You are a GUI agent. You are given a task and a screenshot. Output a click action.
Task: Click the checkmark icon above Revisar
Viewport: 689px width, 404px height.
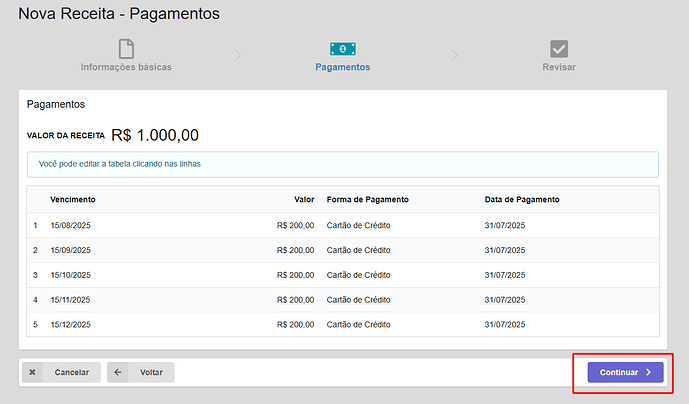pos(559,49)
